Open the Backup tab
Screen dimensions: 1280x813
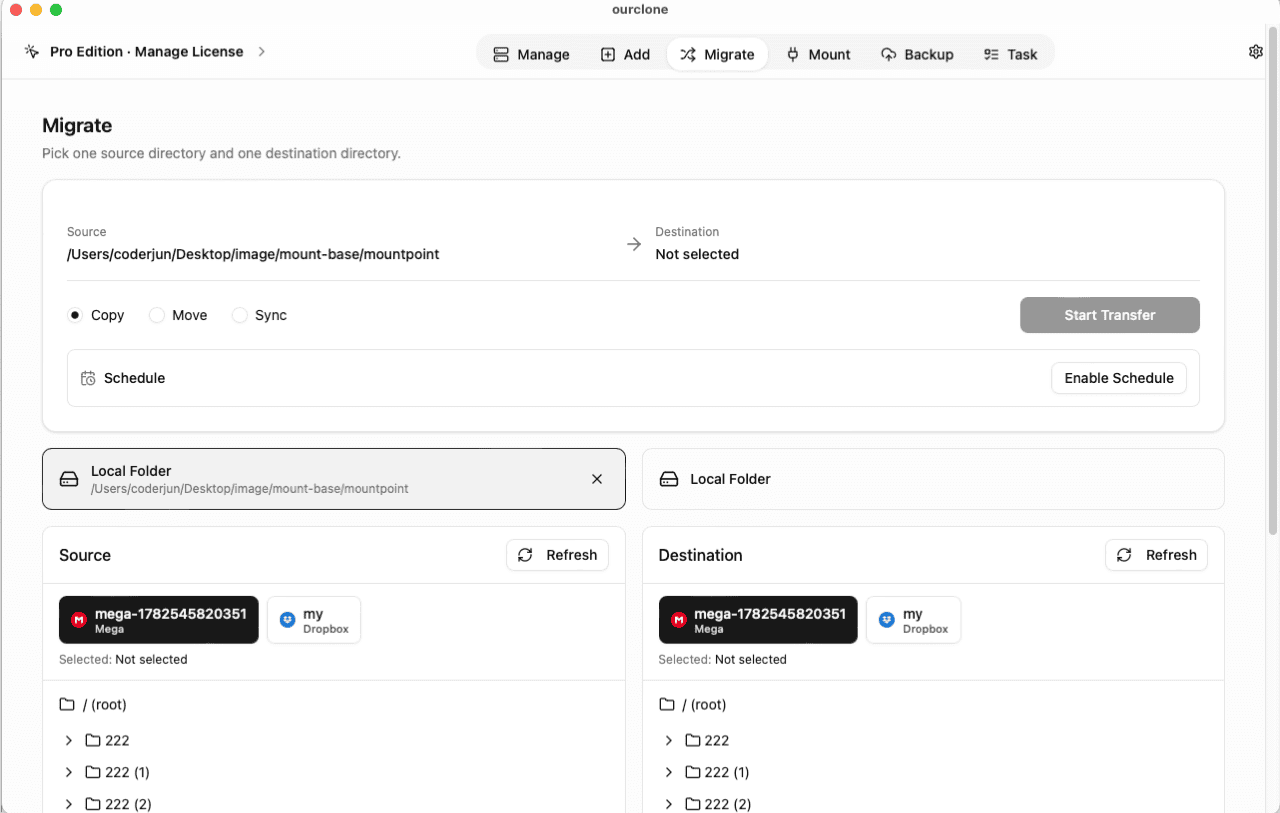[x=917, y=55]
